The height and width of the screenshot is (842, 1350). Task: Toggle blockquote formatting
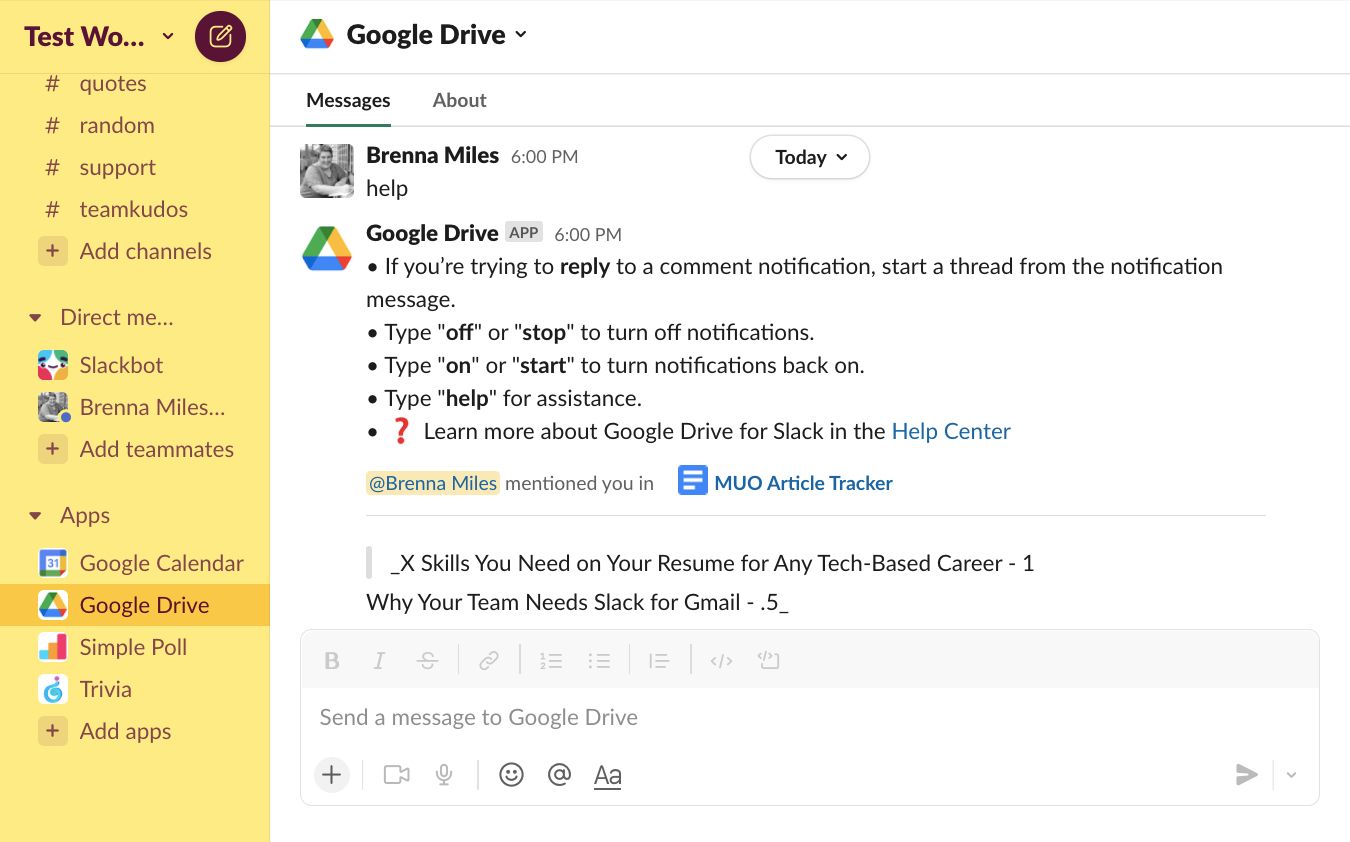(x=659, y=661)
